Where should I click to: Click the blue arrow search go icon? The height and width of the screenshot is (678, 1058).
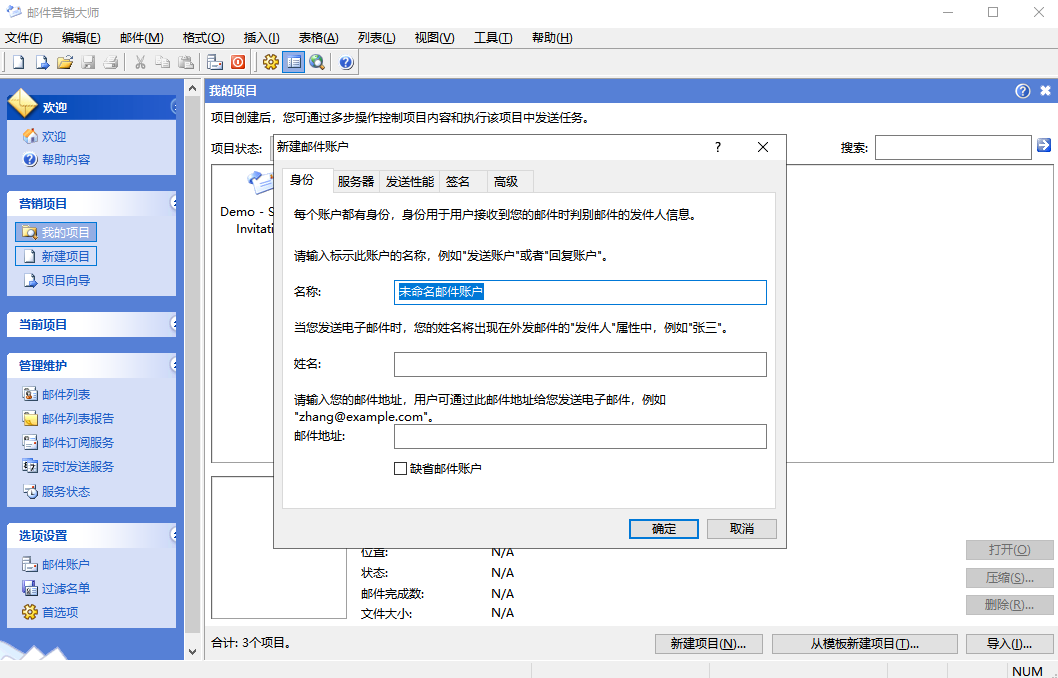(x=1044, y=145)
